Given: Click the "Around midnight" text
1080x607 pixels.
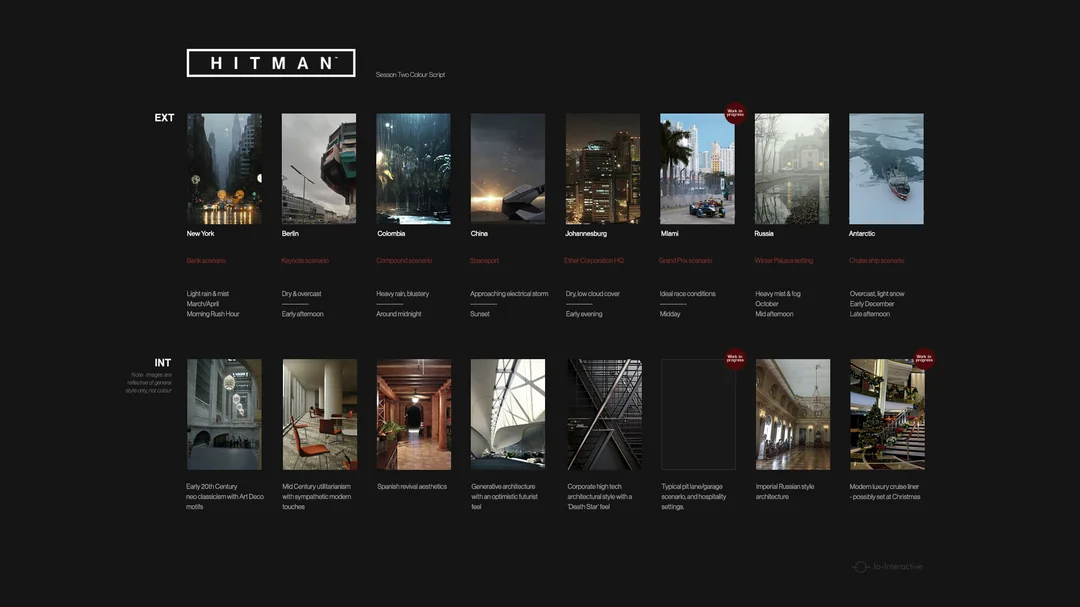Looking at the screenshot, I should 399,314.
